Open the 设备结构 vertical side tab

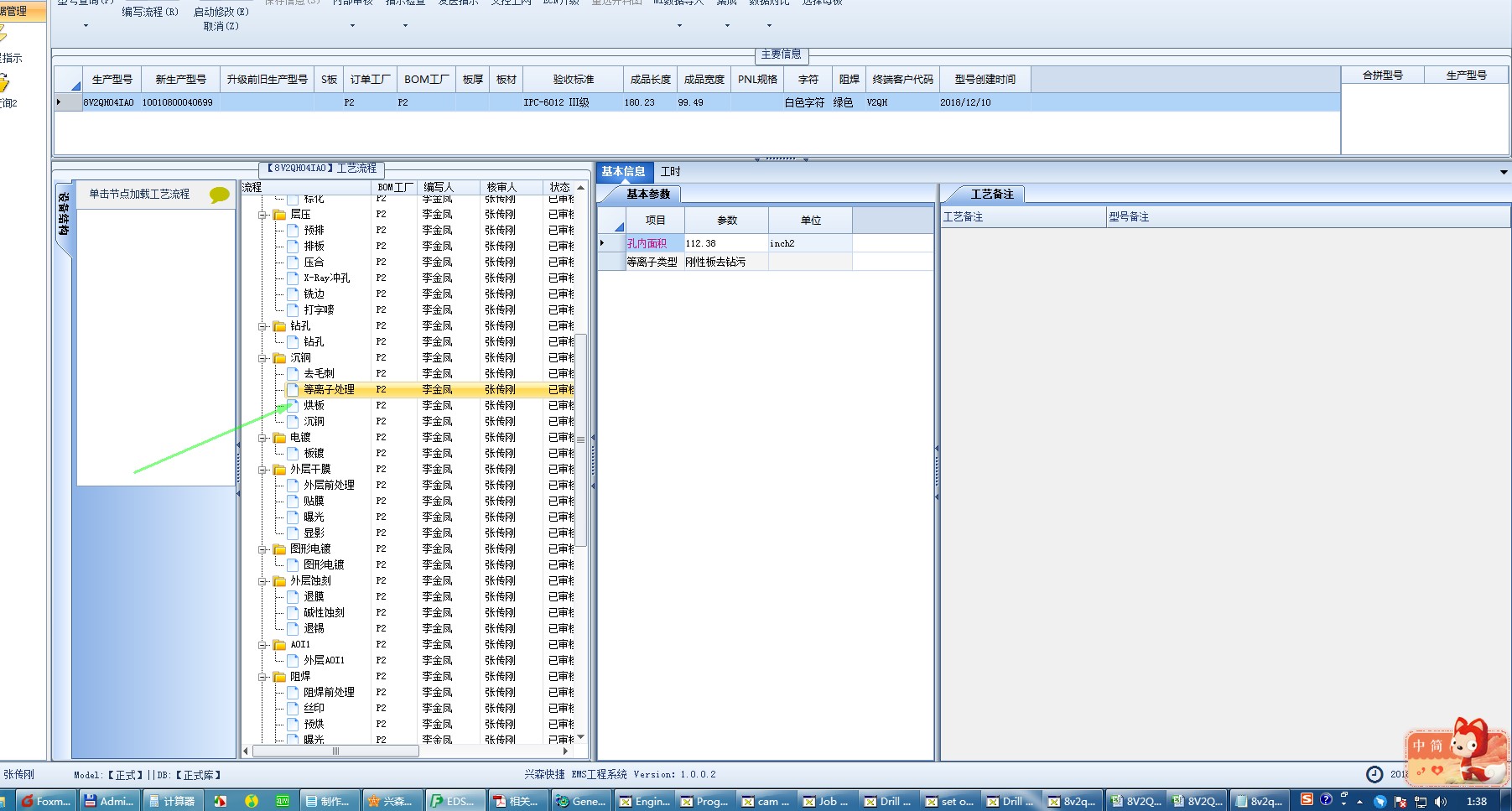pyautogui.click(x=64, y=214)
